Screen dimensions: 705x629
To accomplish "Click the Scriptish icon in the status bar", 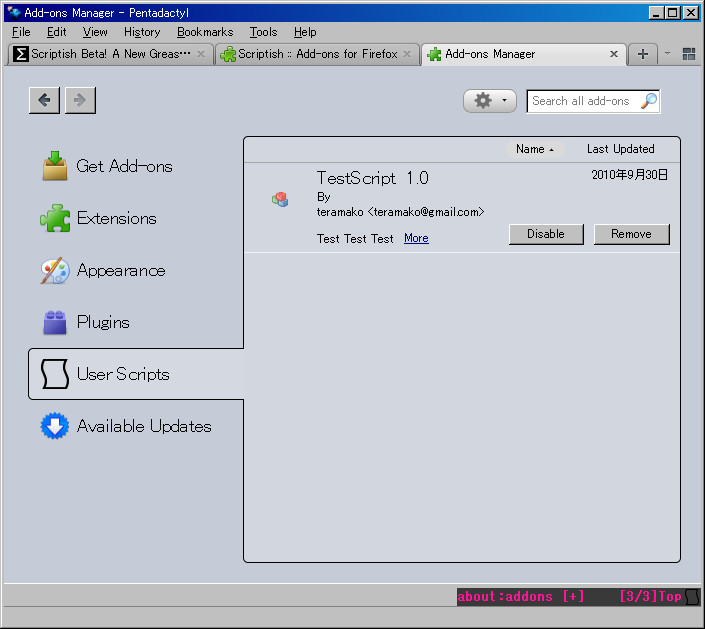I will coord(692,597).
